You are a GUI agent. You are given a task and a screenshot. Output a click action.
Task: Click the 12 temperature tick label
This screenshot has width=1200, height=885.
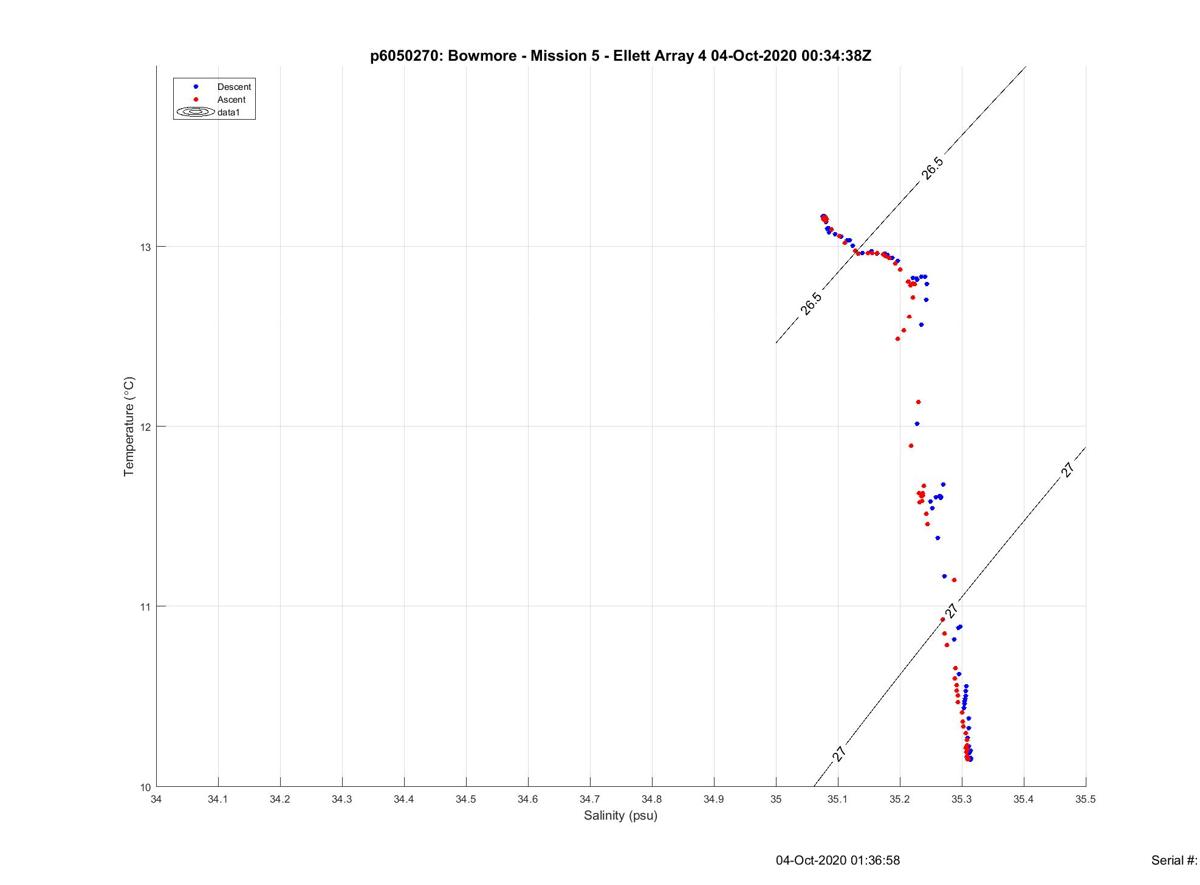pyautogui.click(x=145, y=427)
